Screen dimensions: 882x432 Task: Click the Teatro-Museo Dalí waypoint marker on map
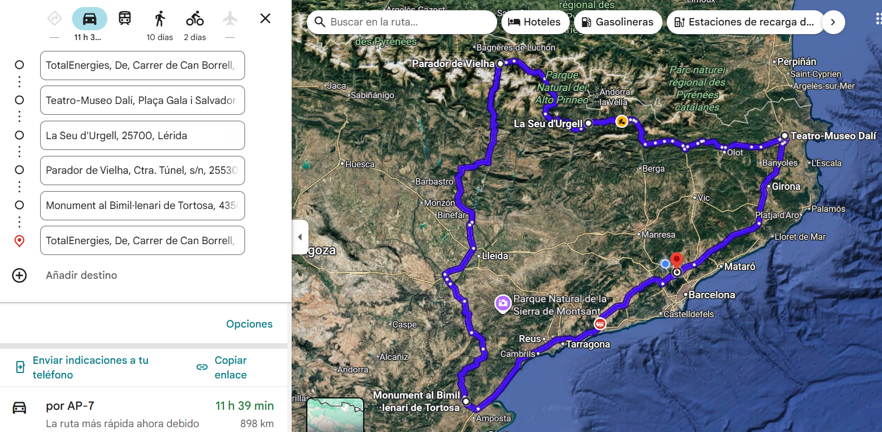[x=784, y=136]
